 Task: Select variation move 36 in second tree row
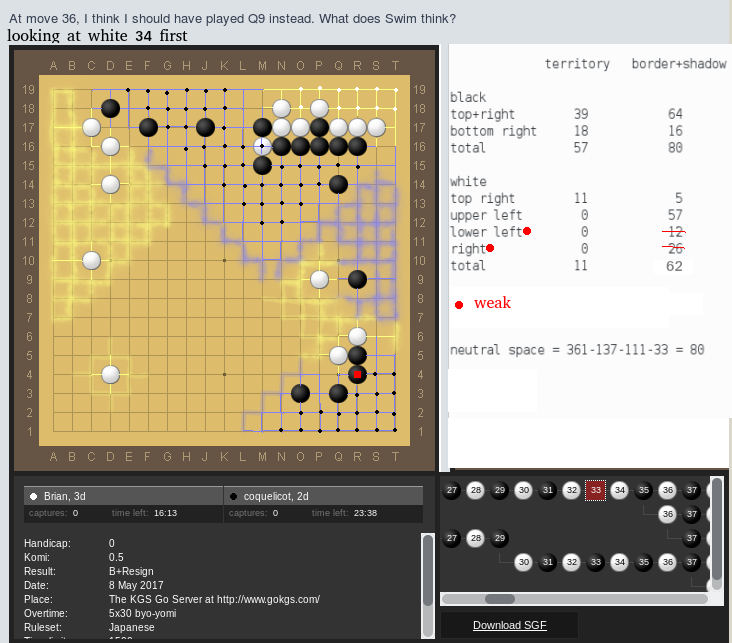point(668,514)
